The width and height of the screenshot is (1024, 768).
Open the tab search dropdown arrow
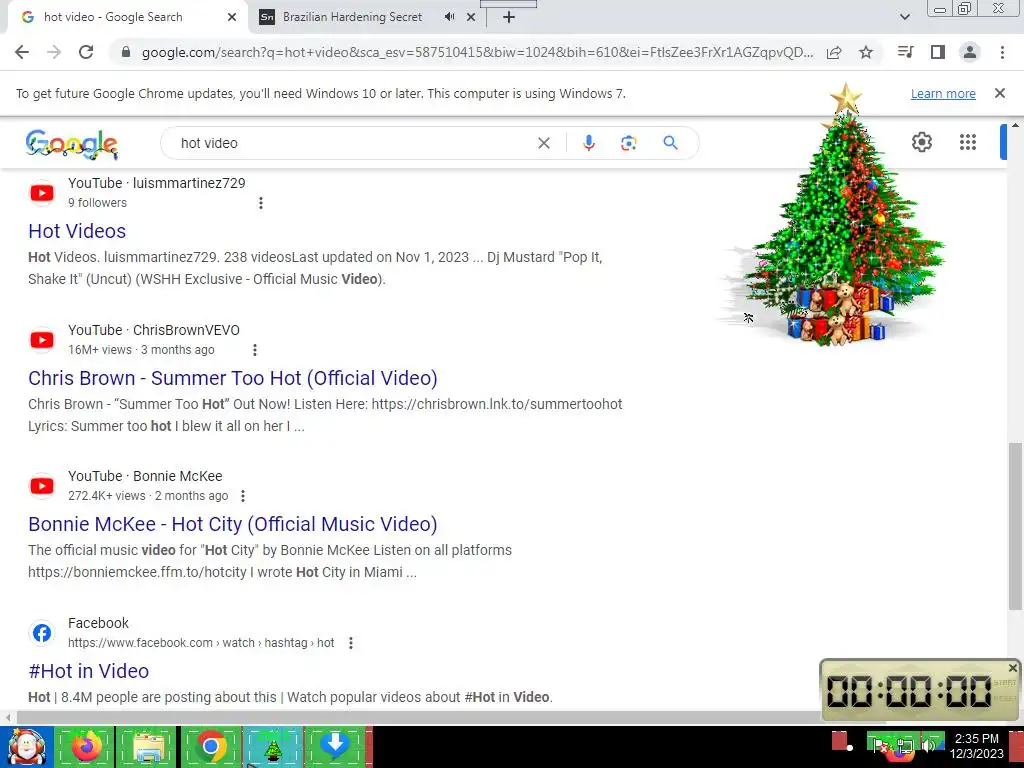pyautogui.click(x=904, y=17)
